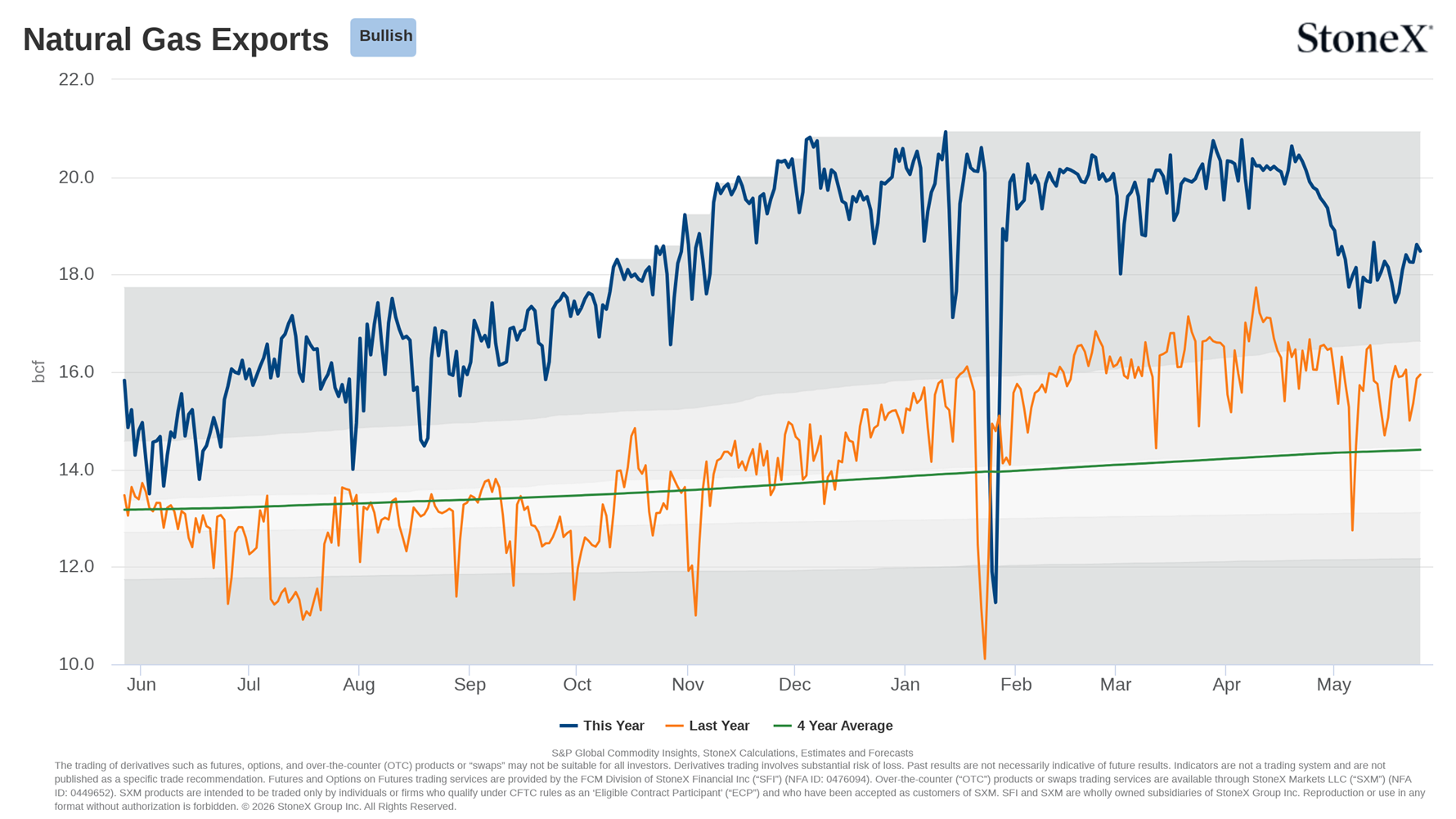The image size is (1456, 819).
Task: Click the Feb x-axis label
Action: (1016, 685)
